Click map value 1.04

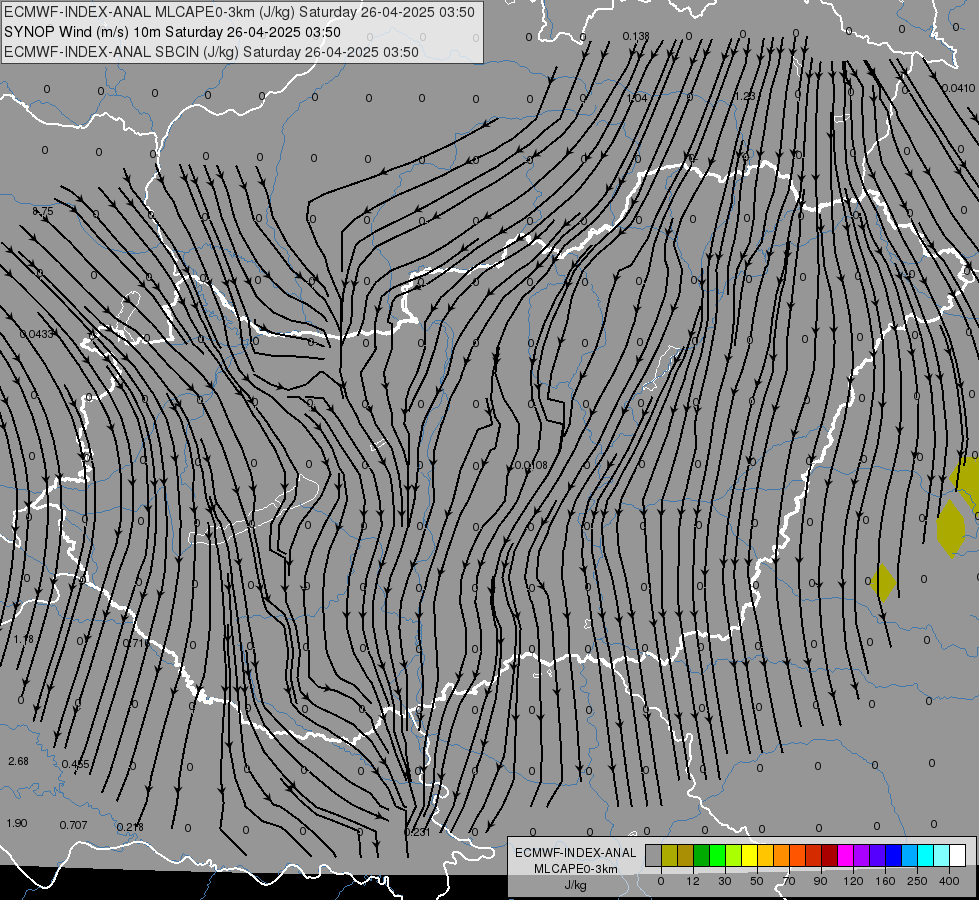pos(637,98)
